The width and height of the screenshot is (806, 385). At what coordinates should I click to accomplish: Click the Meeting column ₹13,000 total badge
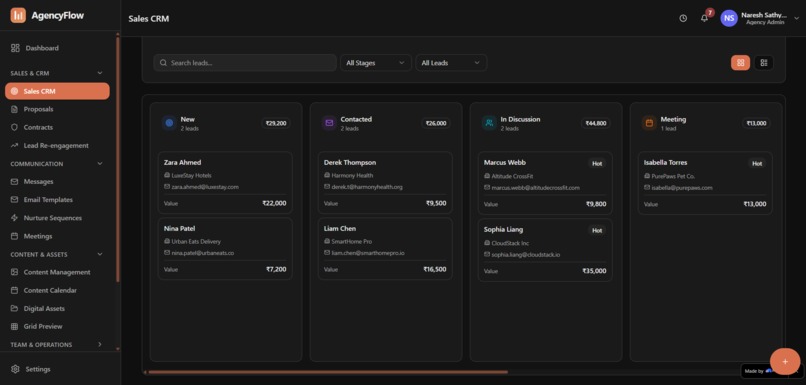[x=756, y=123]
